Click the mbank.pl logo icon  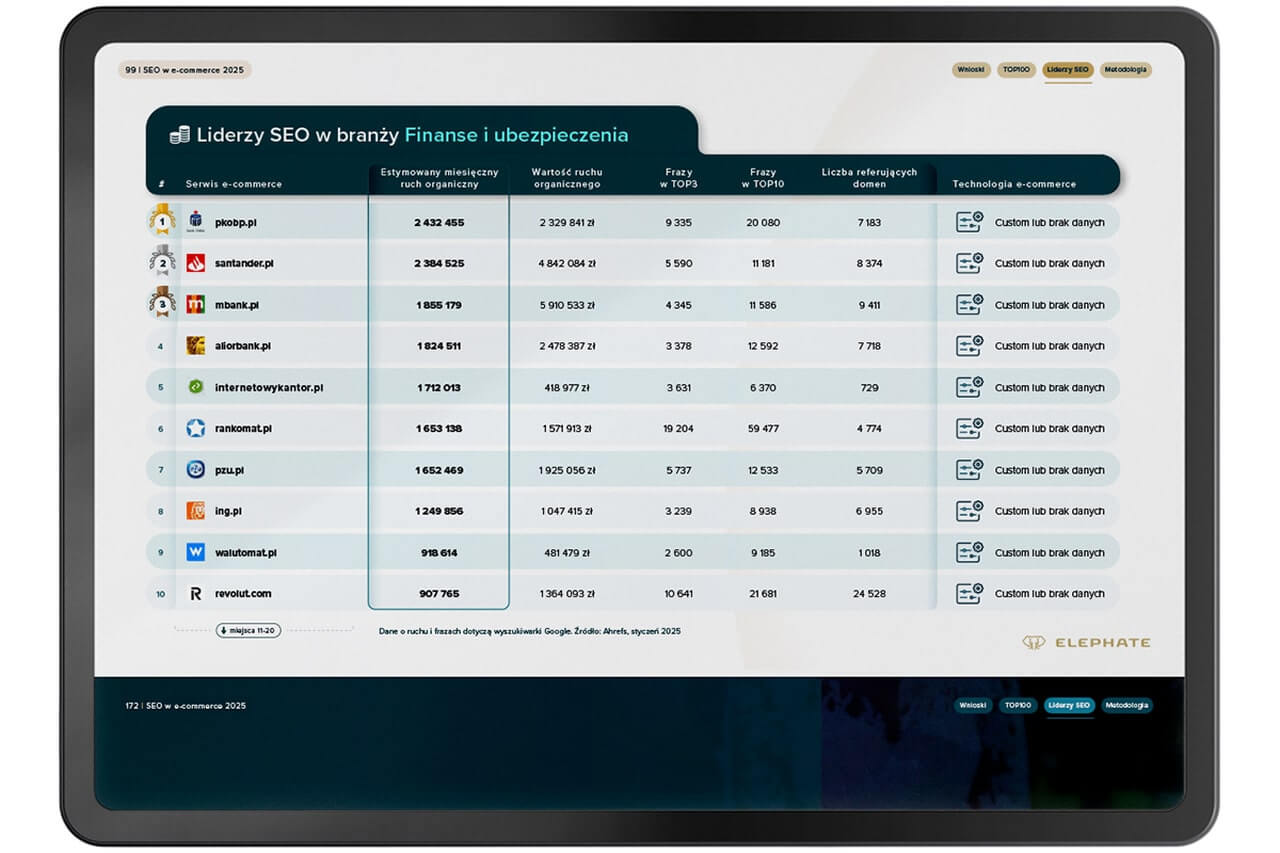pyautogui.click(x=196, y=304)
